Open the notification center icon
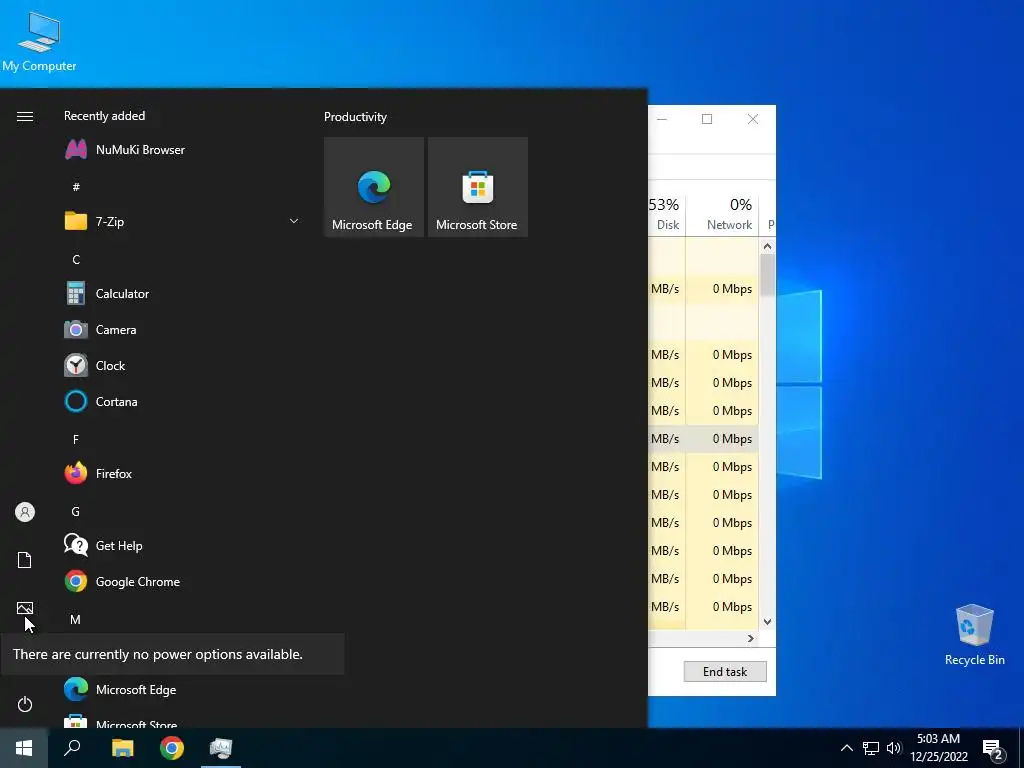This screenshot has width=1024, height=768. point(993,750)
